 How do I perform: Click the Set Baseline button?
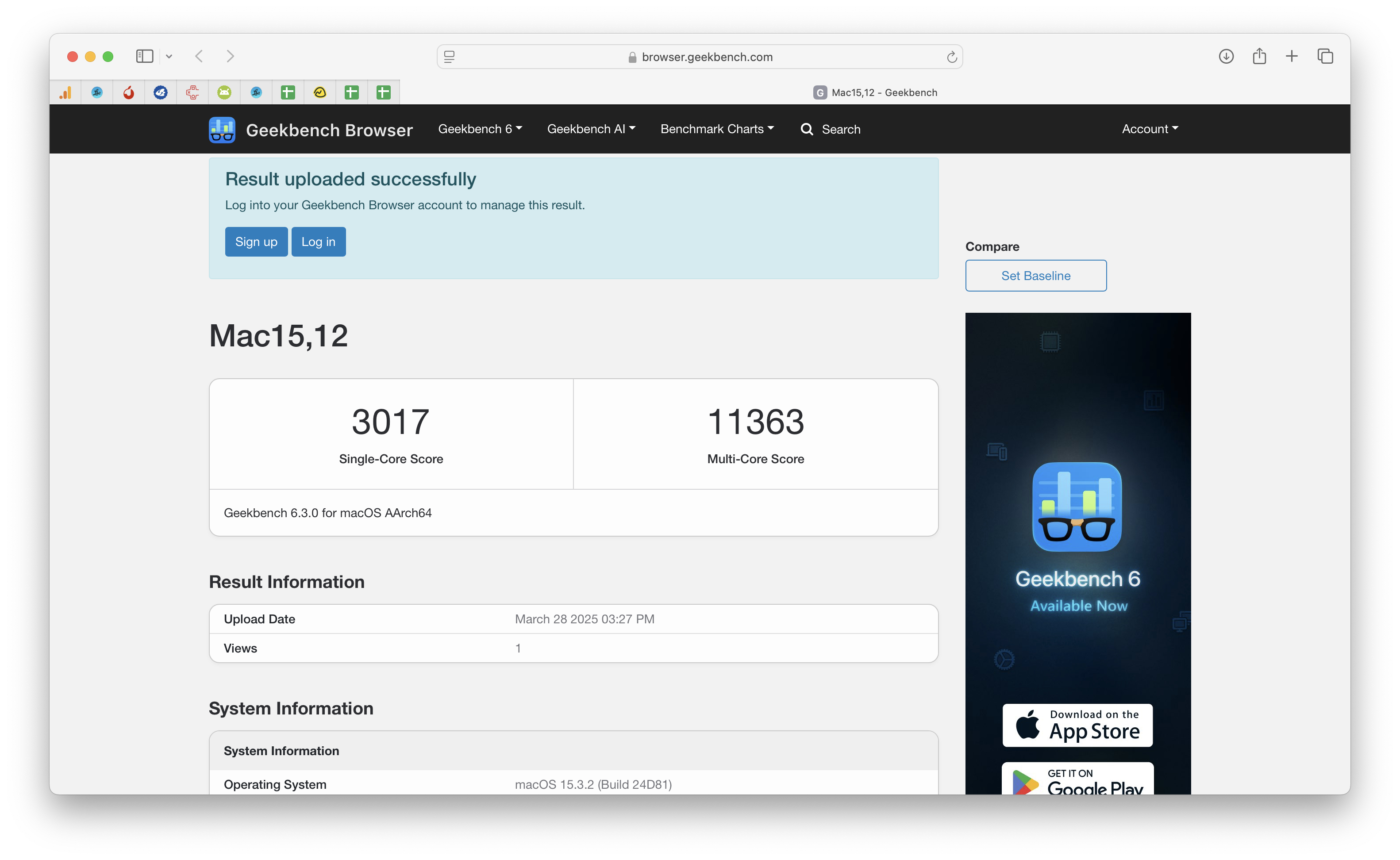1035,276
